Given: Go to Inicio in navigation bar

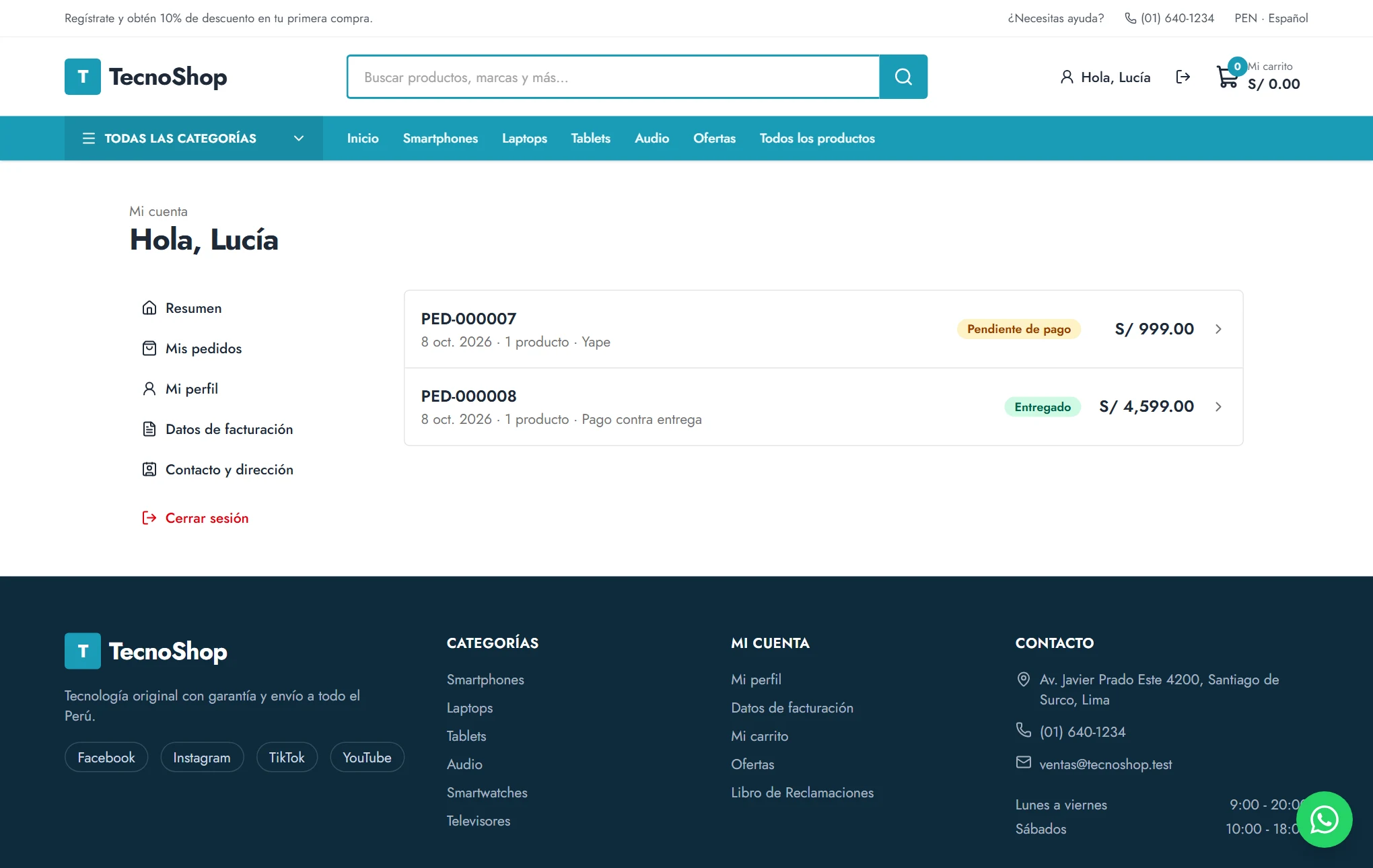Looking at the screenshot, I should [363, 138].
